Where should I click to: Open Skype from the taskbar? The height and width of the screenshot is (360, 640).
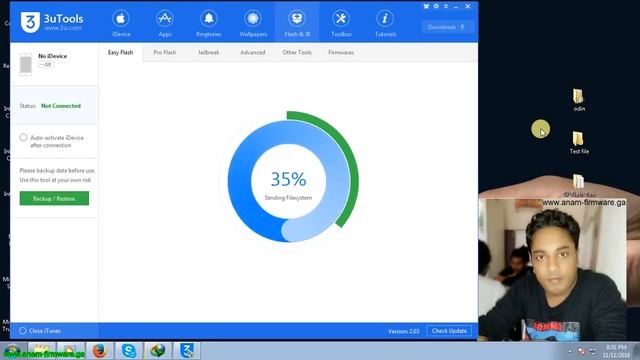coord(129,351)
